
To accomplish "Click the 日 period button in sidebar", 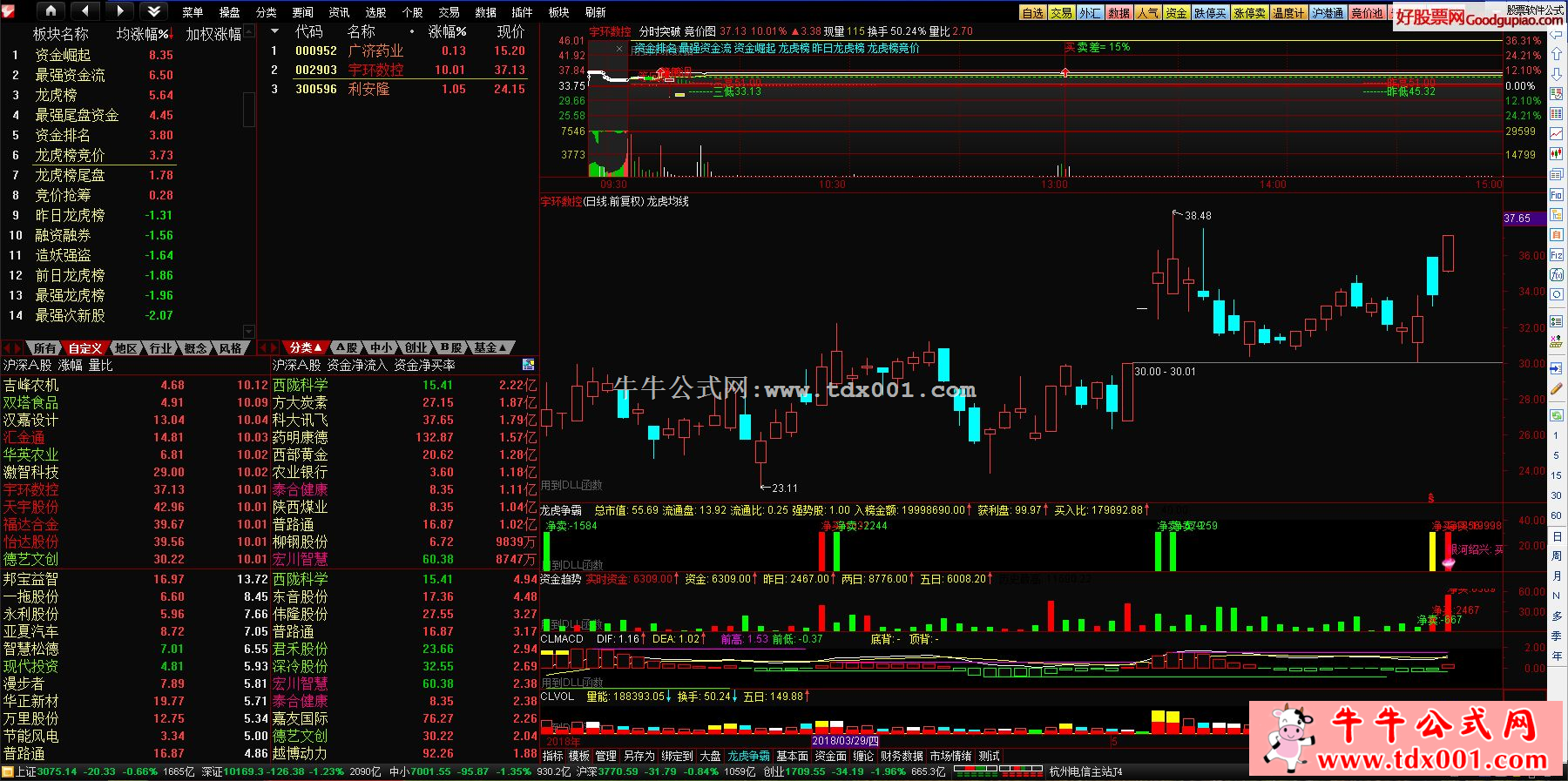I will tap(1557, 536).
